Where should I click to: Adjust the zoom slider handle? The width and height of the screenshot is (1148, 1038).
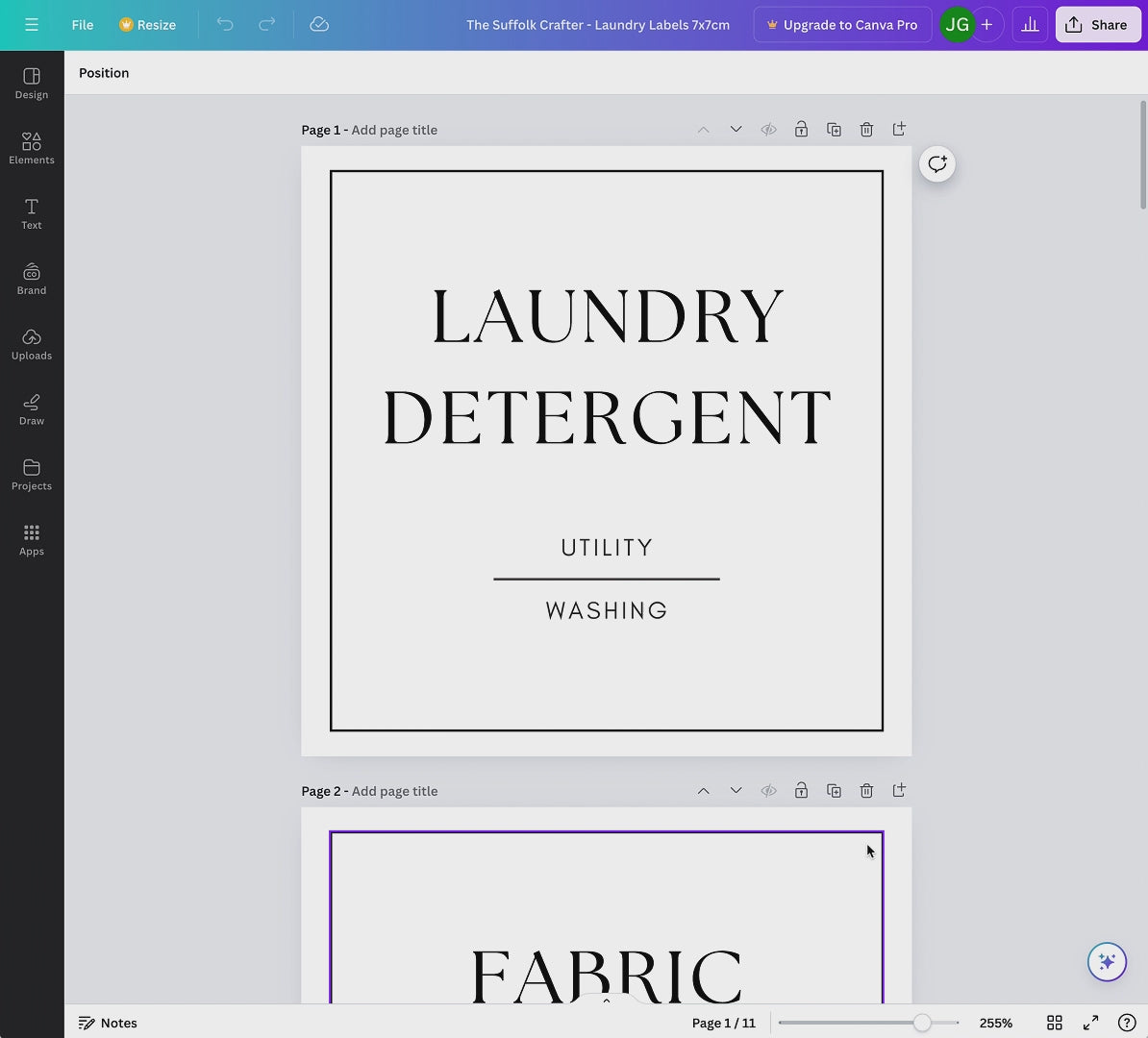pos(922,1023)
